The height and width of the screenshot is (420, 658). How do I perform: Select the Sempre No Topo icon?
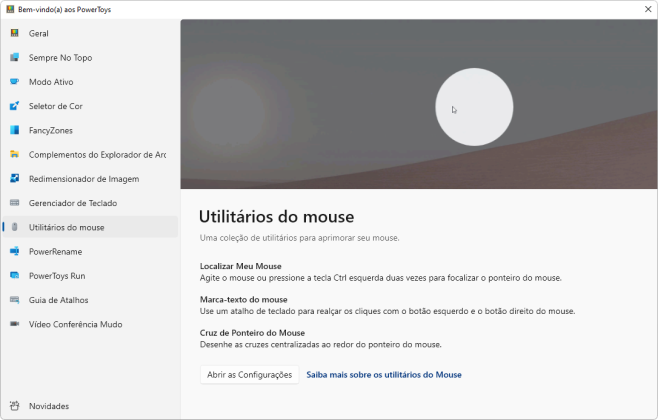(15, 57)
